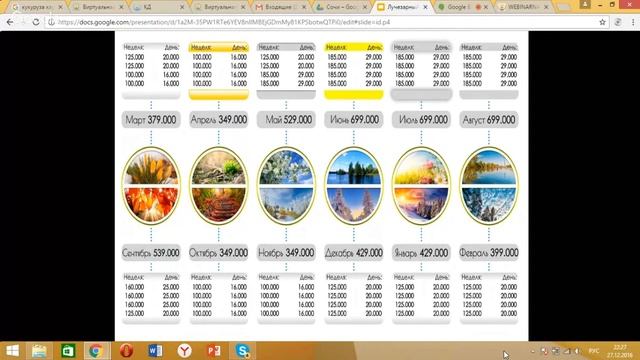Close the КД tab
Viewport: 640px width, 360px height.
pyautogui.click(x=182, y=7)
